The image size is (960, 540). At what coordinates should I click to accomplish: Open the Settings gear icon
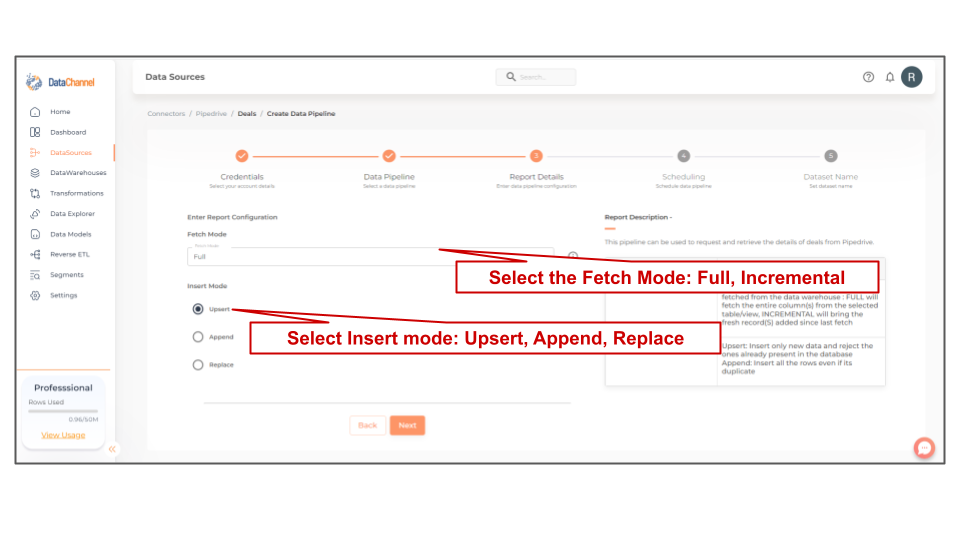tap(35, 295)
